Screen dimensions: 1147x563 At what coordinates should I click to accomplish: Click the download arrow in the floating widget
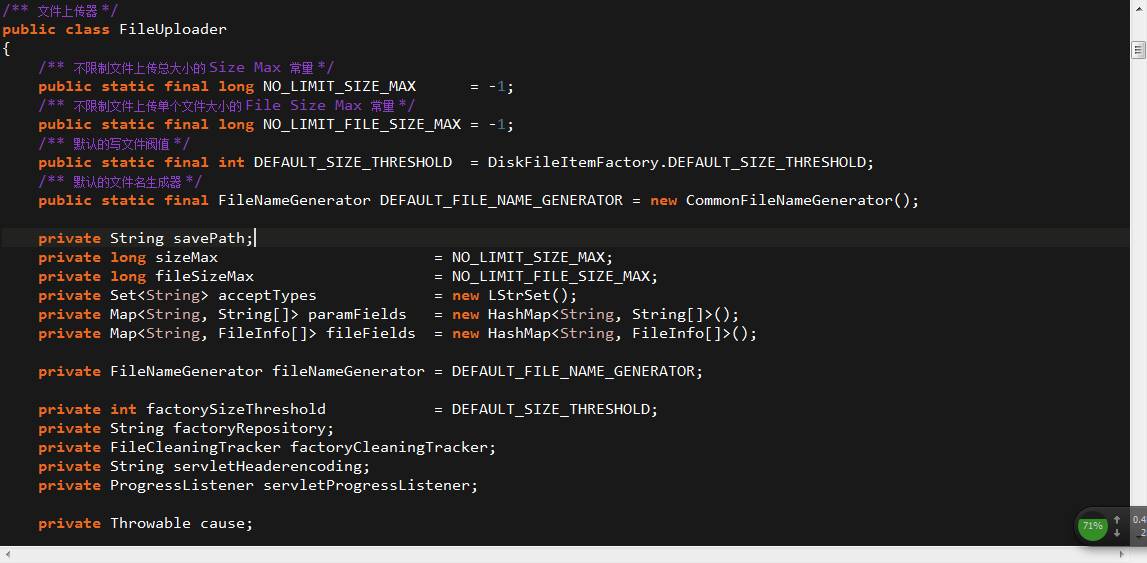coord(1116,533)
